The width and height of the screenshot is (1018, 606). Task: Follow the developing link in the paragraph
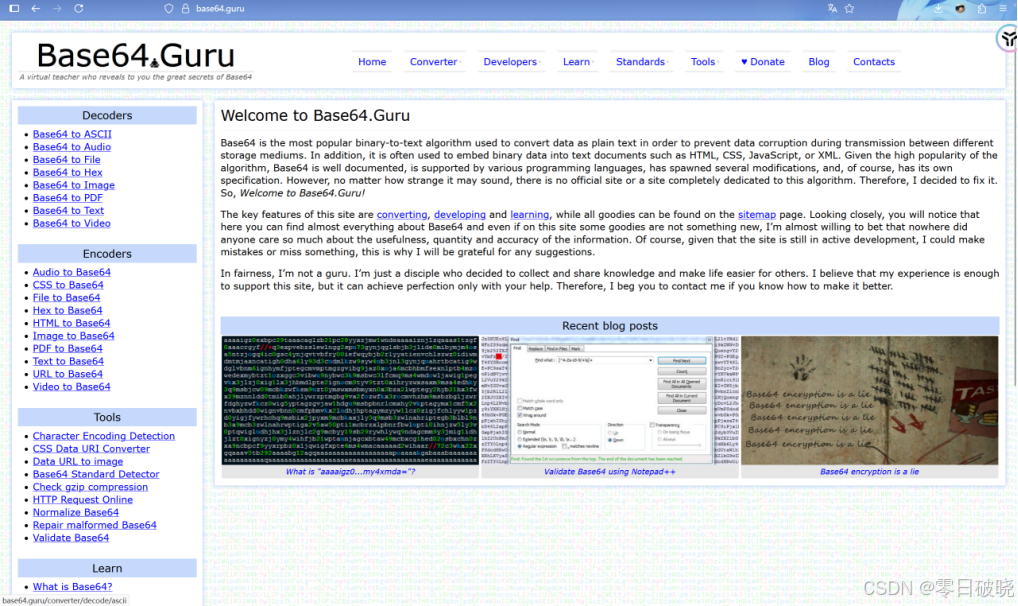460,214
